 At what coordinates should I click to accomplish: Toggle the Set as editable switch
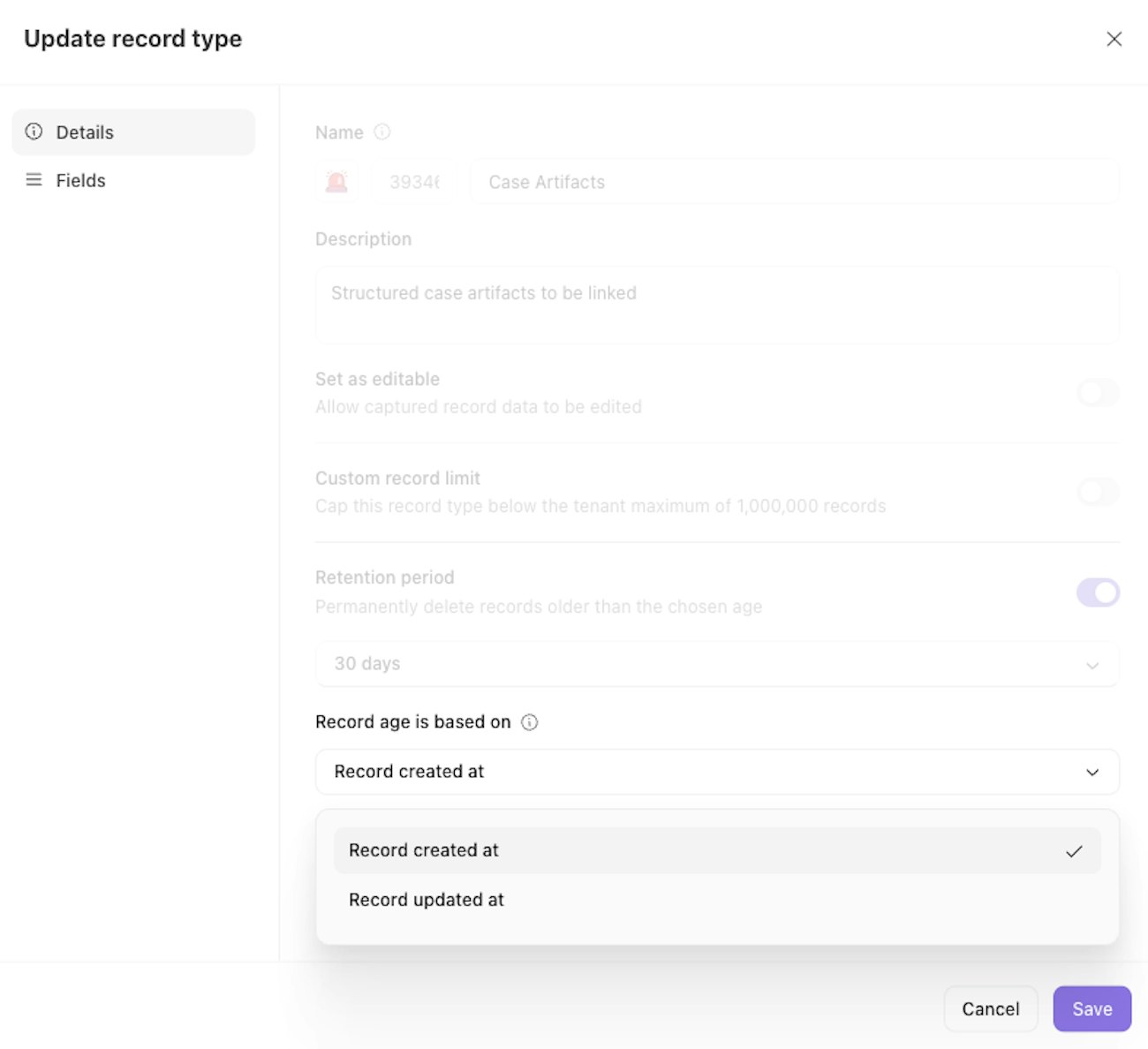coord(1098,393)
